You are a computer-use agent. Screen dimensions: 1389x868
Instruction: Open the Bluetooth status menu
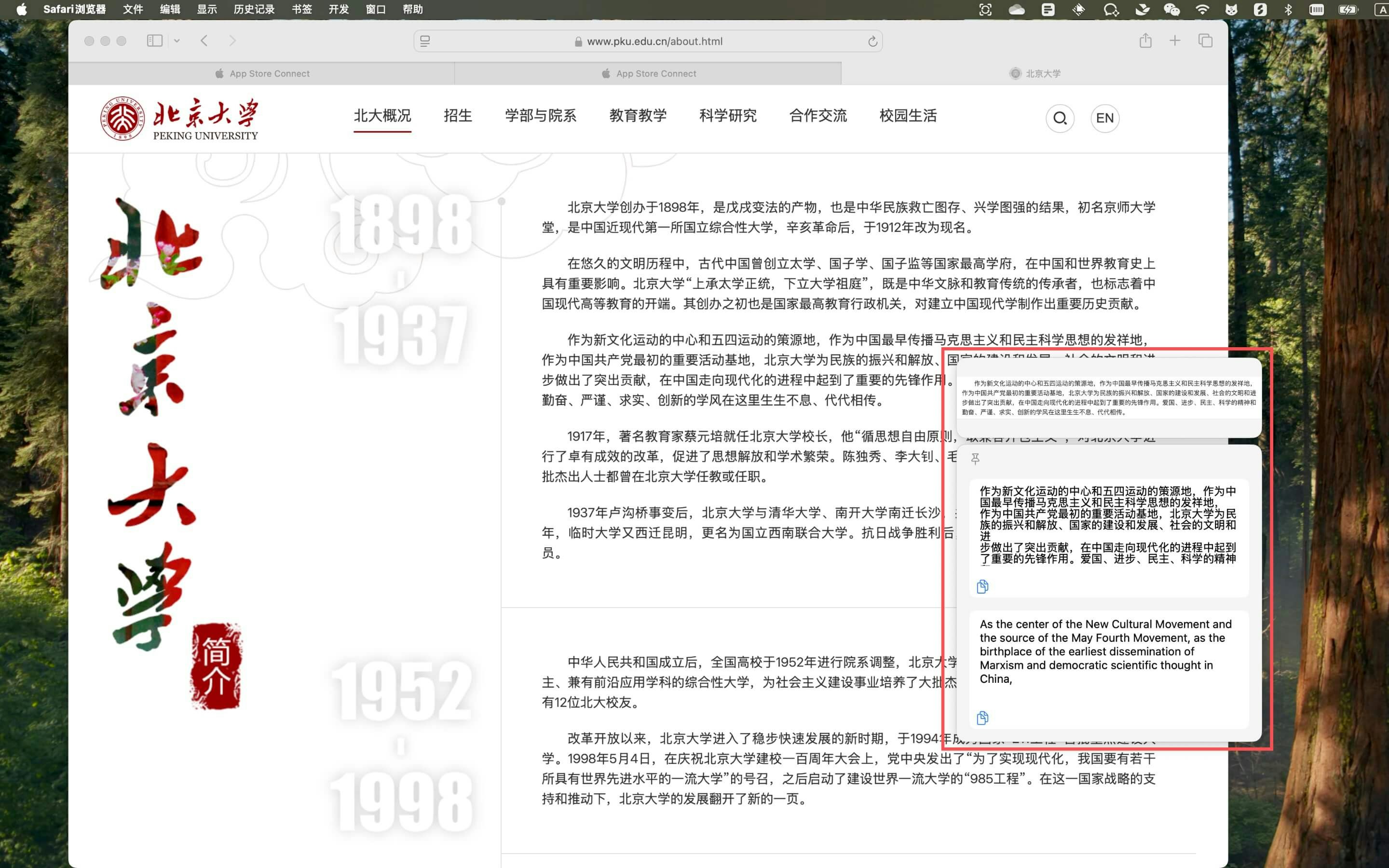[1288, 9]
